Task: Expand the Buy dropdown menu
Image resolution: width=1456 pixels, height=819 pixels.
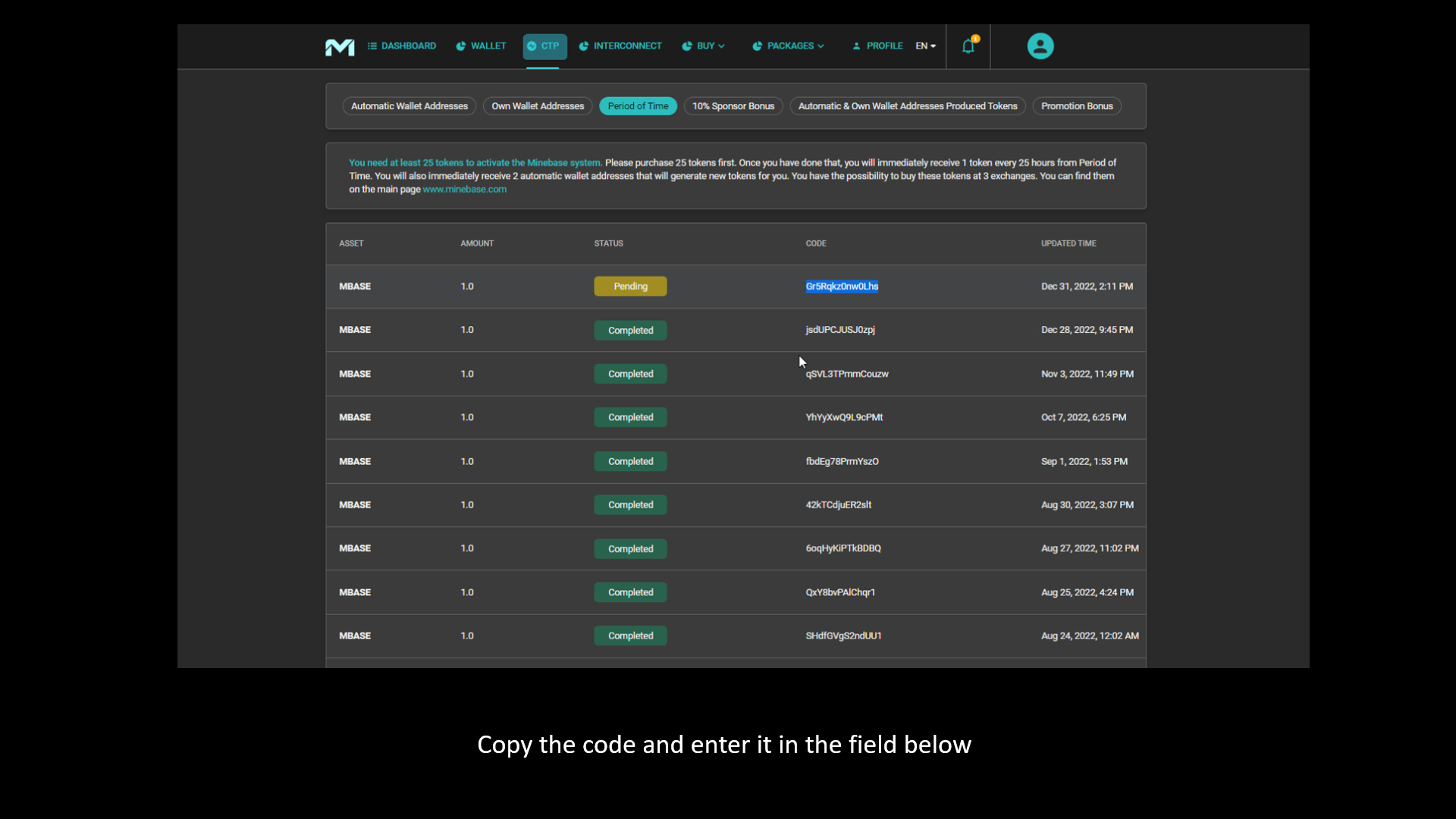Action: (x=704, y=46)
